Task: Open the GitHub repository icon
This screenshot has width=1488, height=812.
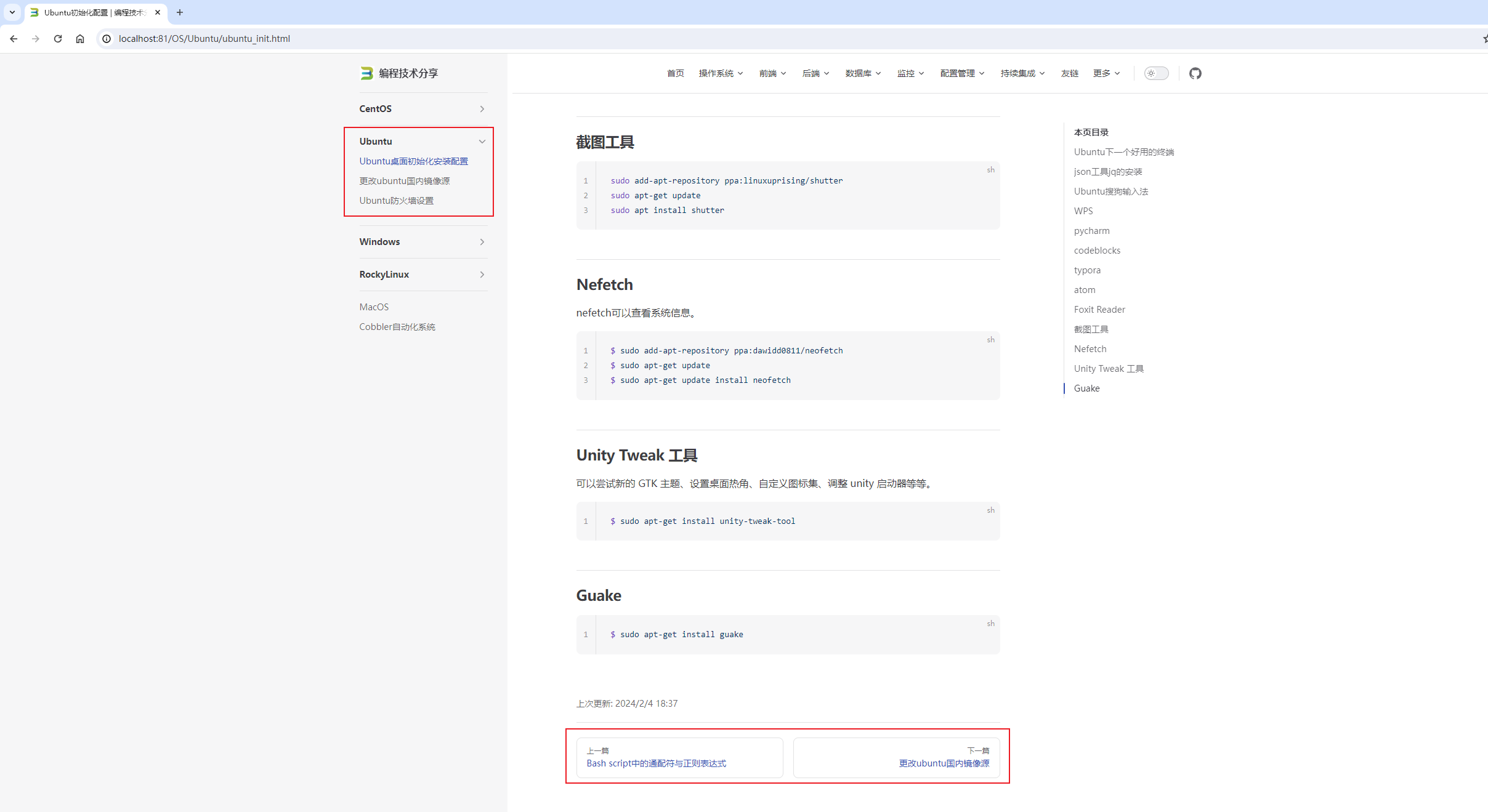Action: pyautogui.click(x=1195, y=73)
